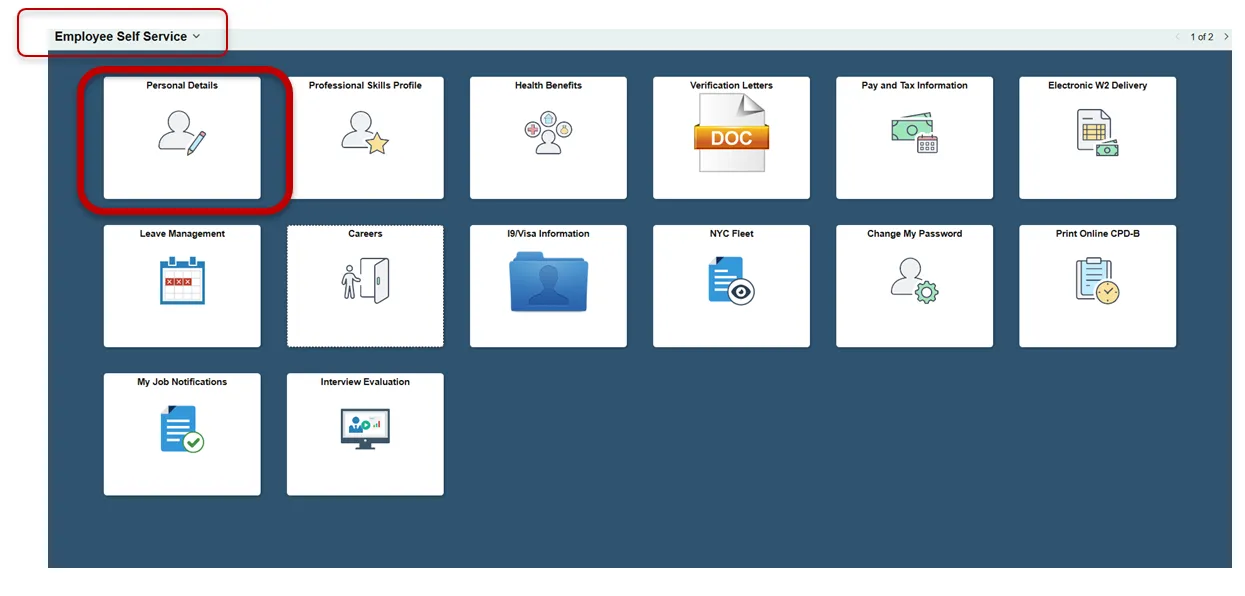Click the "Health Benefits" tile title
1245x596 pixels.
(548, 86)
